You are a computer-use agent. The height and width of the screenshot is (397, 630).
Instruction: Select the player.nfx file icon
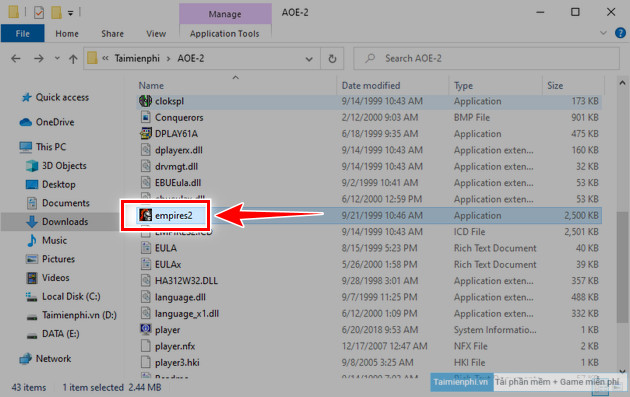coord(145,346)
